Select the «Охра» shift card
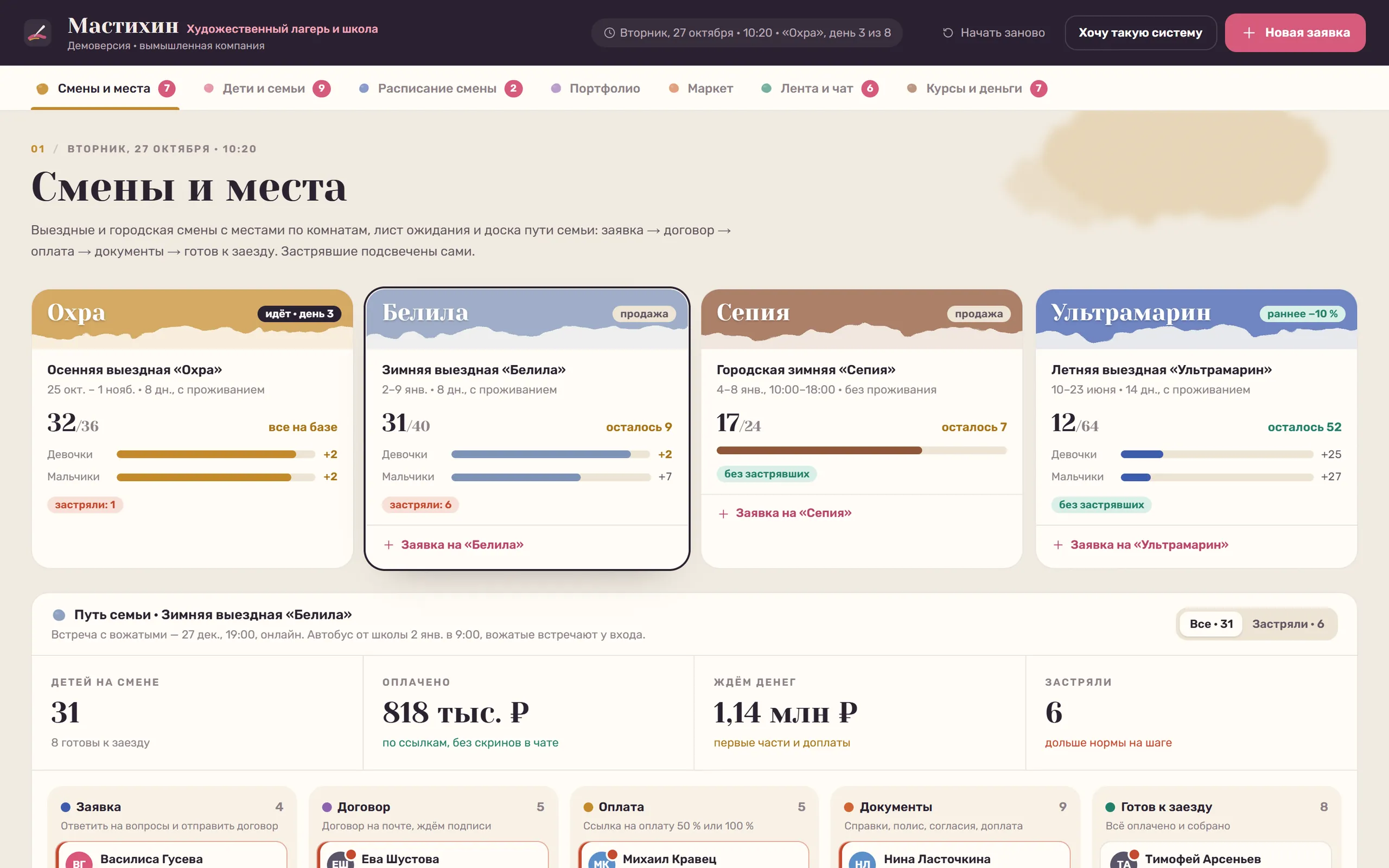 coord(192,428)
